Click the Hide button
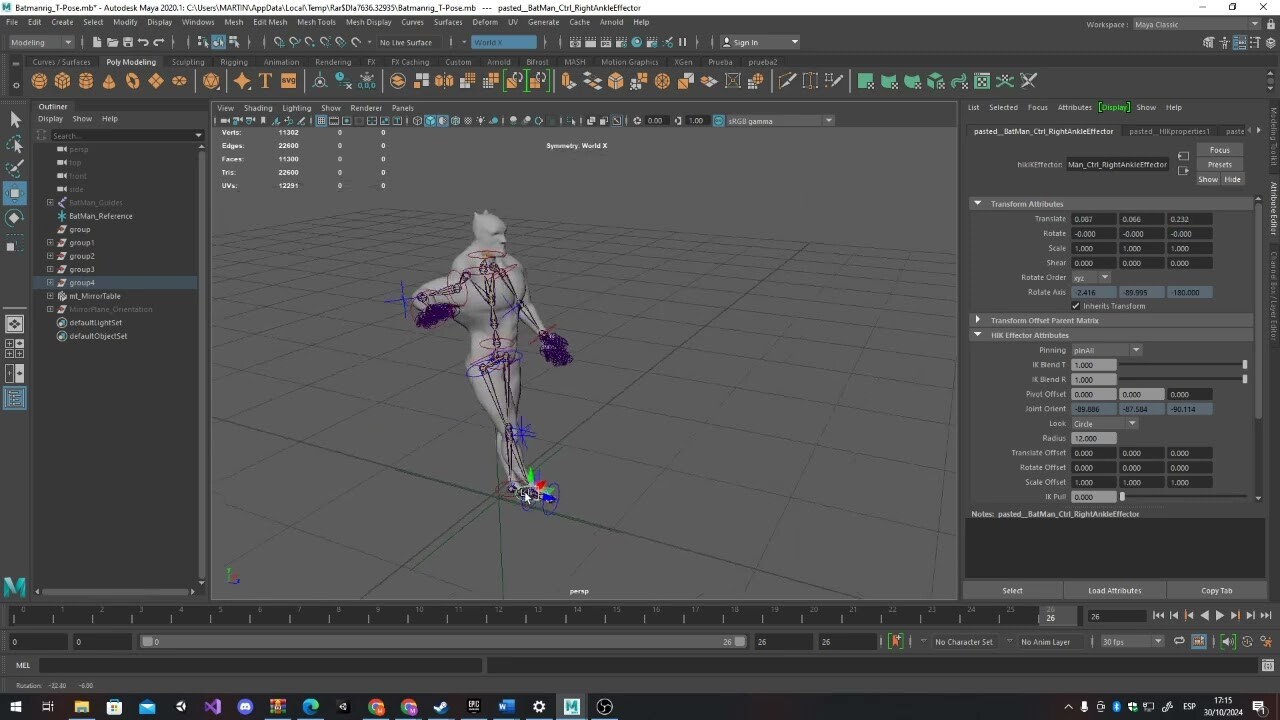This screenshot has height=720, width=1280. (x=1232, y=180)
